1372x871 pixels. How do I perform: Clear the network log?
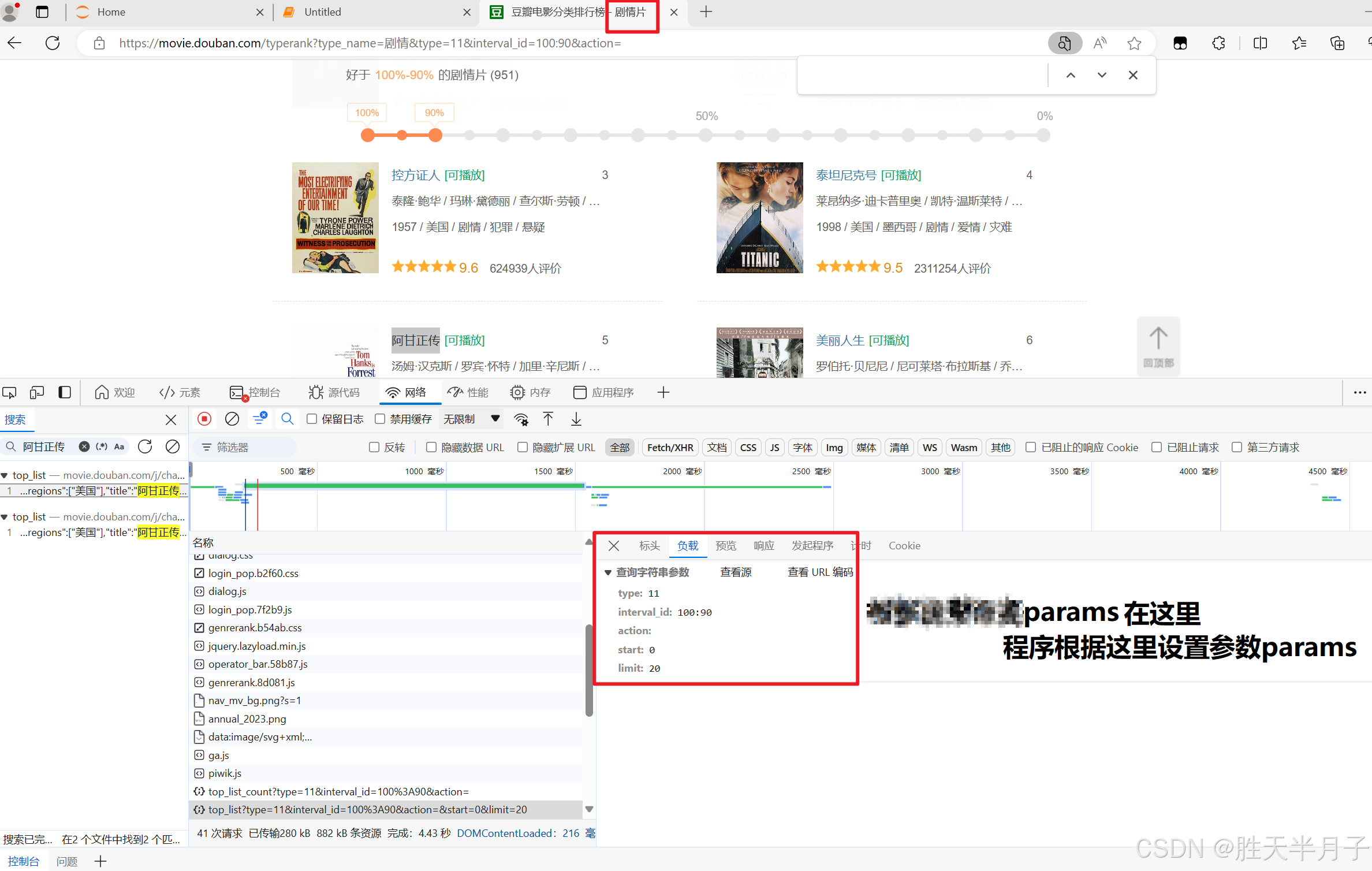click(232, 419)
